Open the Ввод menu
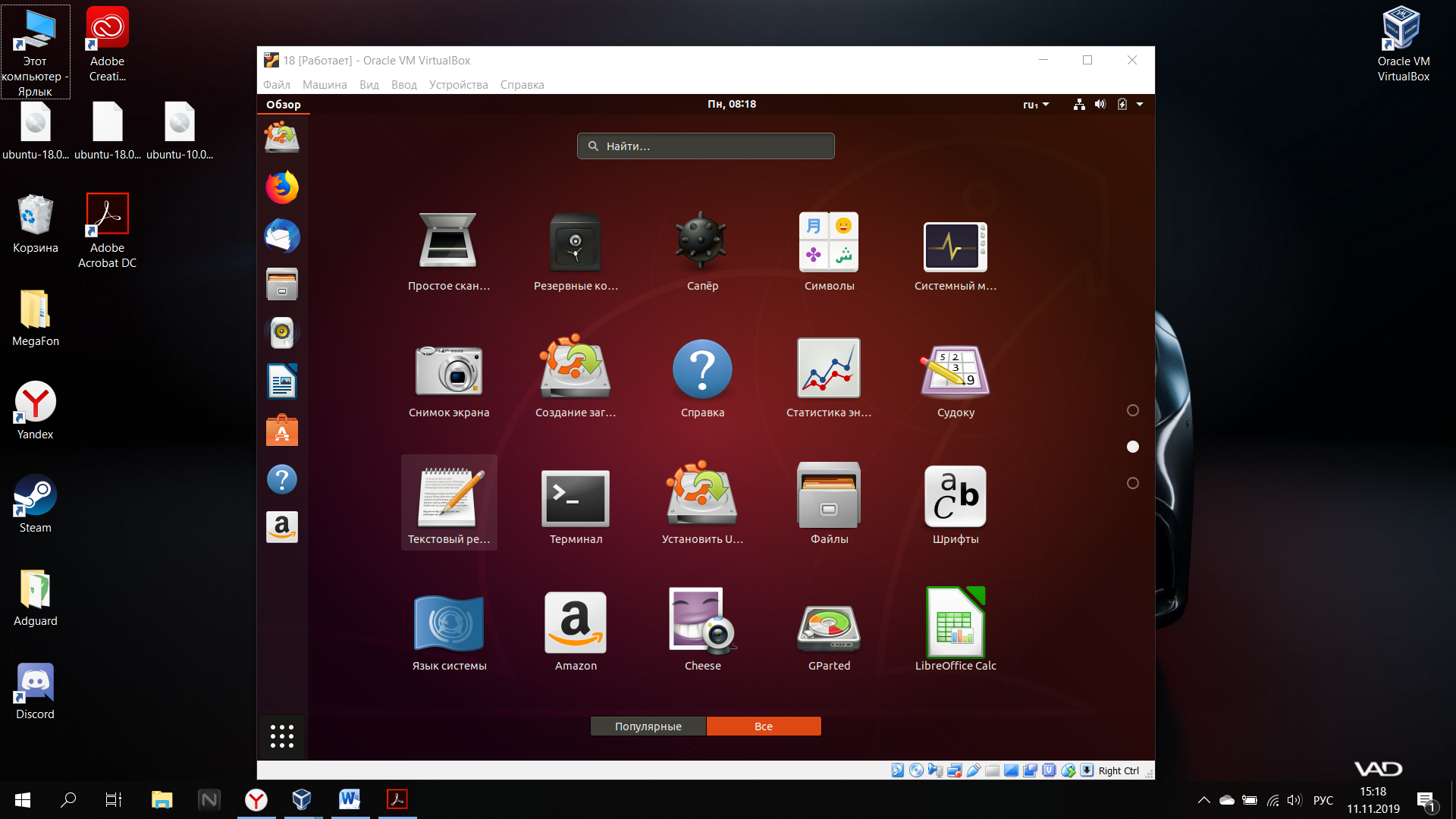Image resolution: width=1456 pixels, height=819 pixels. 404,85
